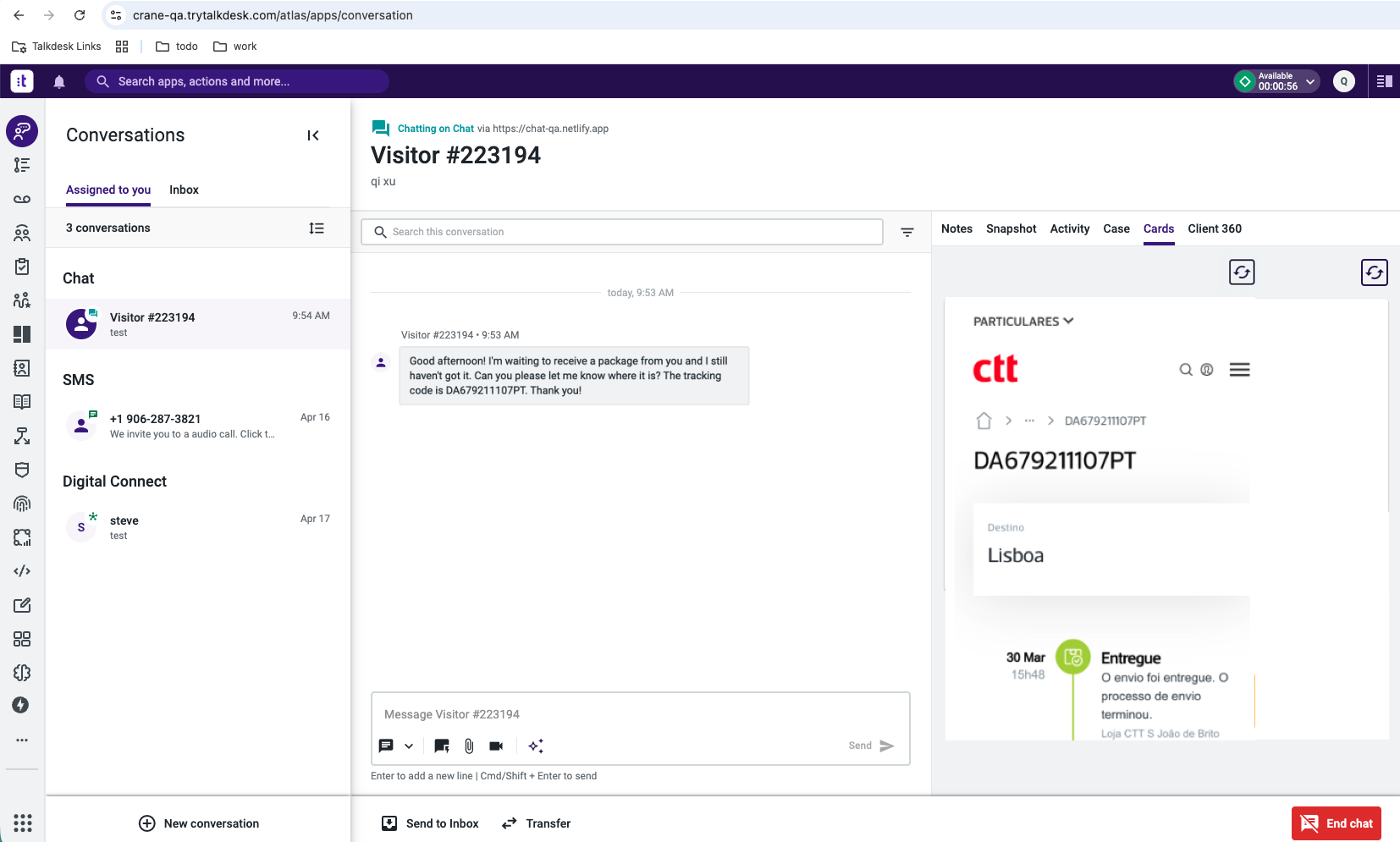Click the End chat button
Screen dimensions: 1400x842
click(1336, 823)
